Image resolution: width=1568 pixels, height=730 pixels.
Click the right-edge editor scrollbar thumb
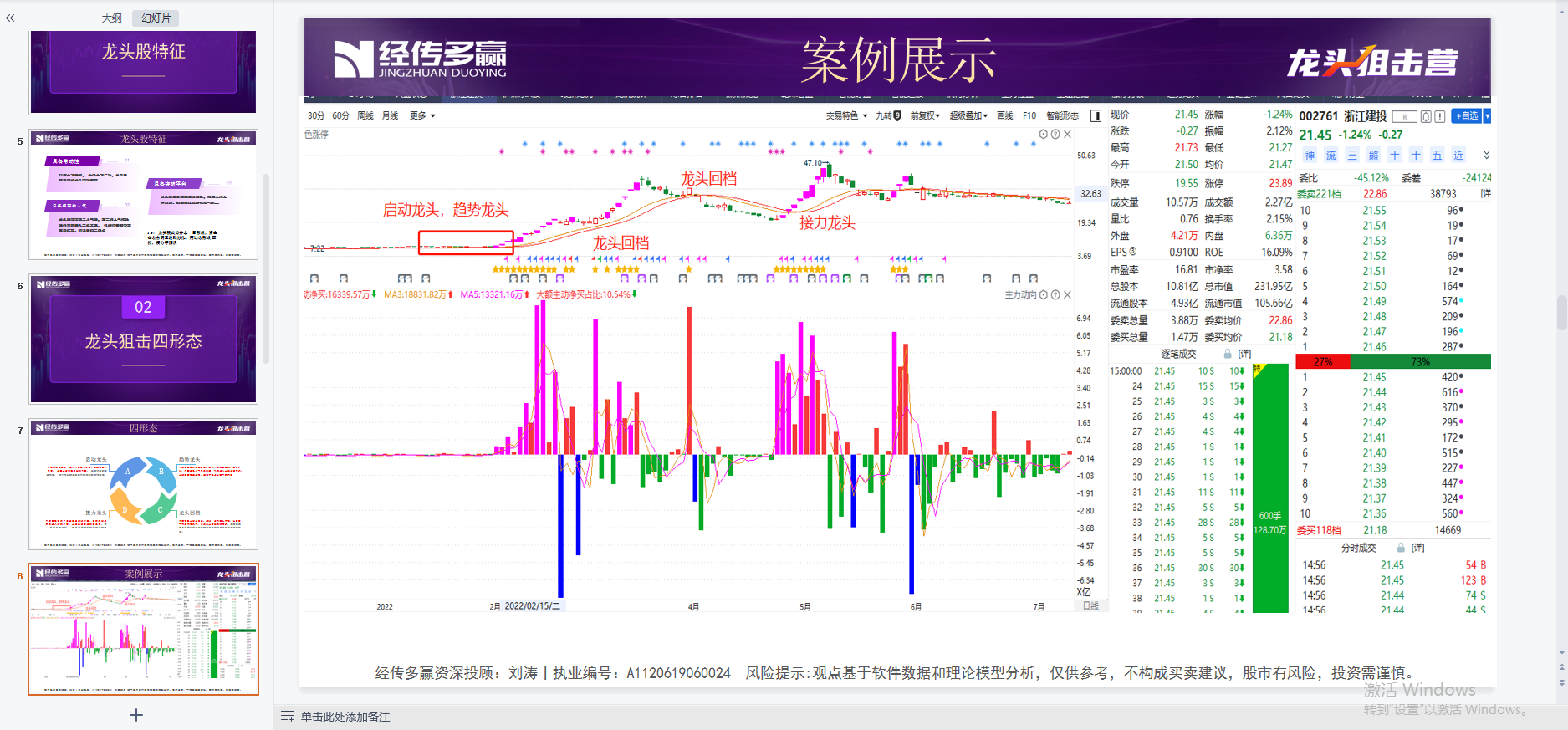[1561, 312]
